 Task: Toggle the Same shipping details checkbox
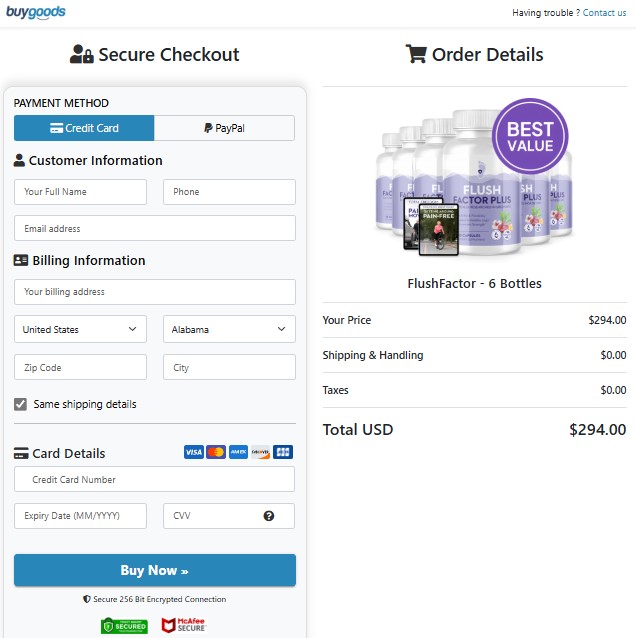coord(21,404)
